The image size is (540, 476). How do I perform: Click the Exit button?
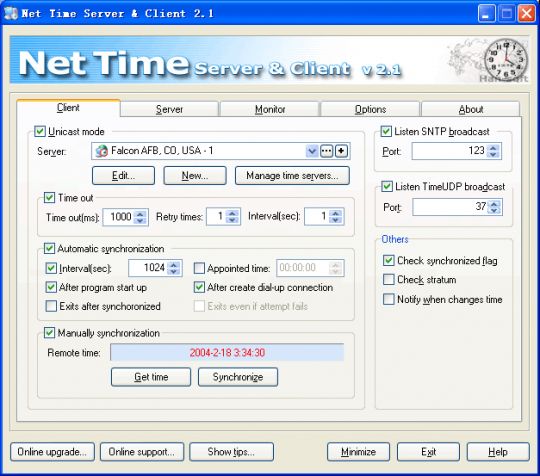(428, 452)
